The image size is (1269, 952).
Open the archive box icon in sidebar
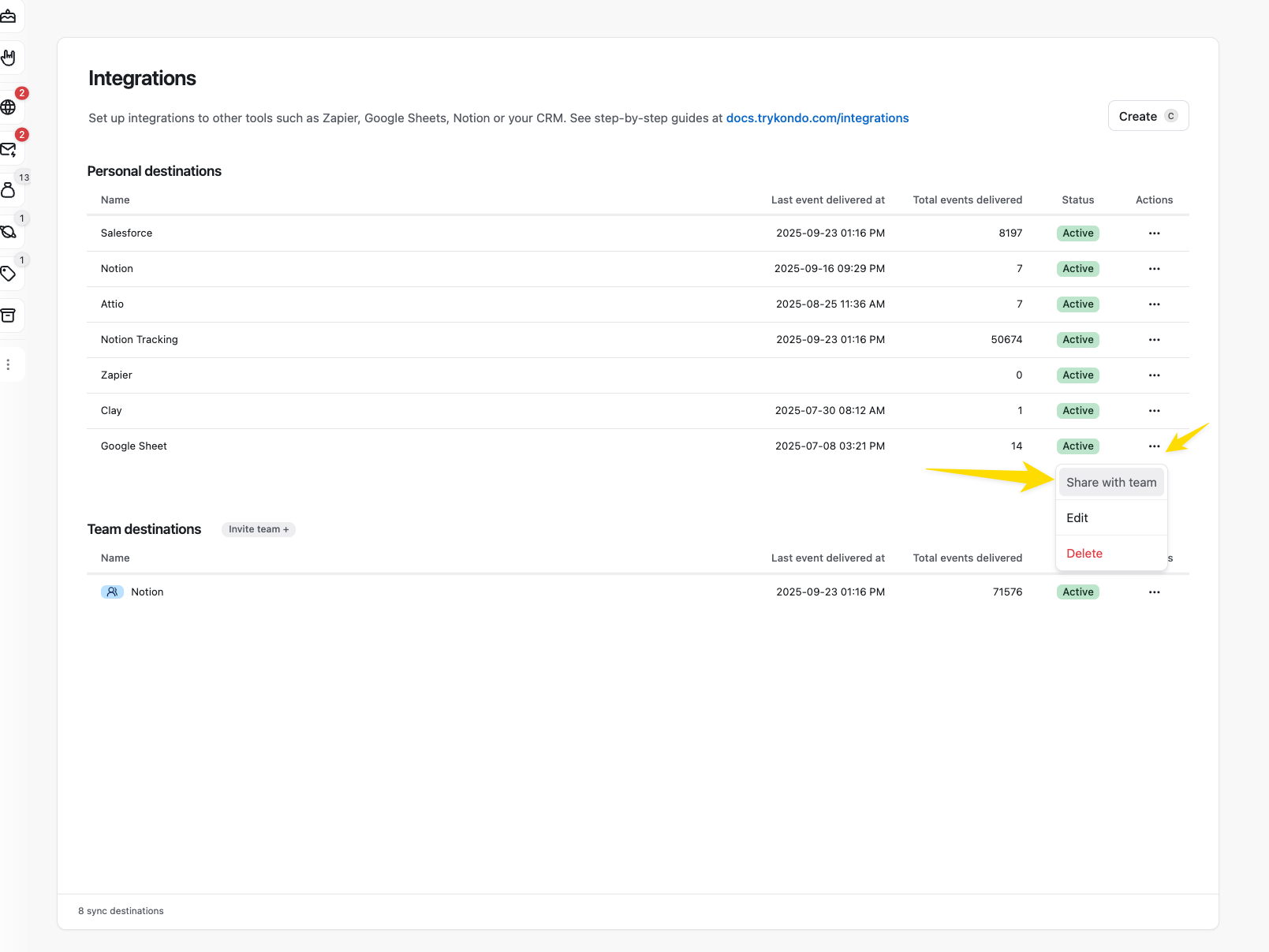[8, 315]
